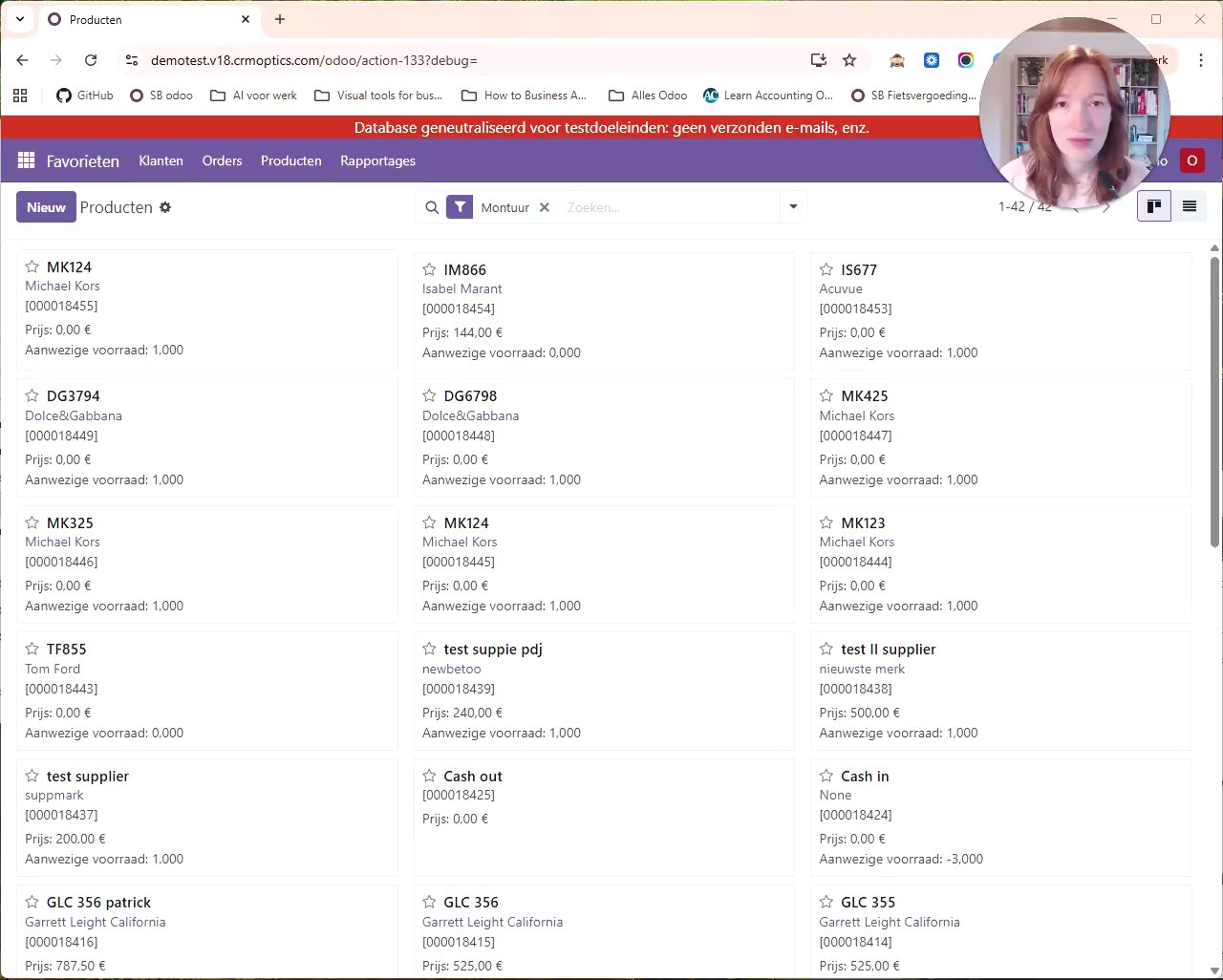Click the text 'Aanwezige voorraad: -3,000'
Image resolution: width=1223 pixels, height=980 pixels.
pos(901,859)
